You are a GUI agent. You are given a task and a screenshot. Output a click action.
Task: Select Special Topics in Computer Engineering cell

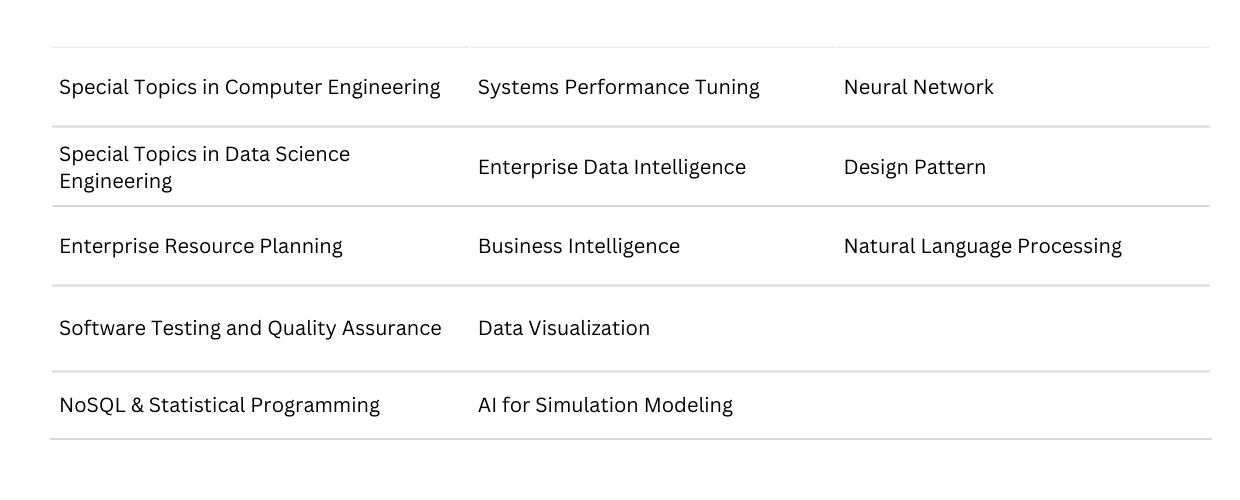pos(250,87)
